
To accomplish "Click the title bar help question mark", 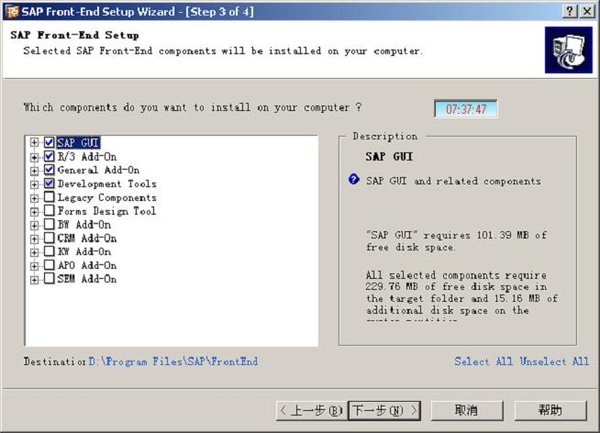I will click(x=568, y=10).
